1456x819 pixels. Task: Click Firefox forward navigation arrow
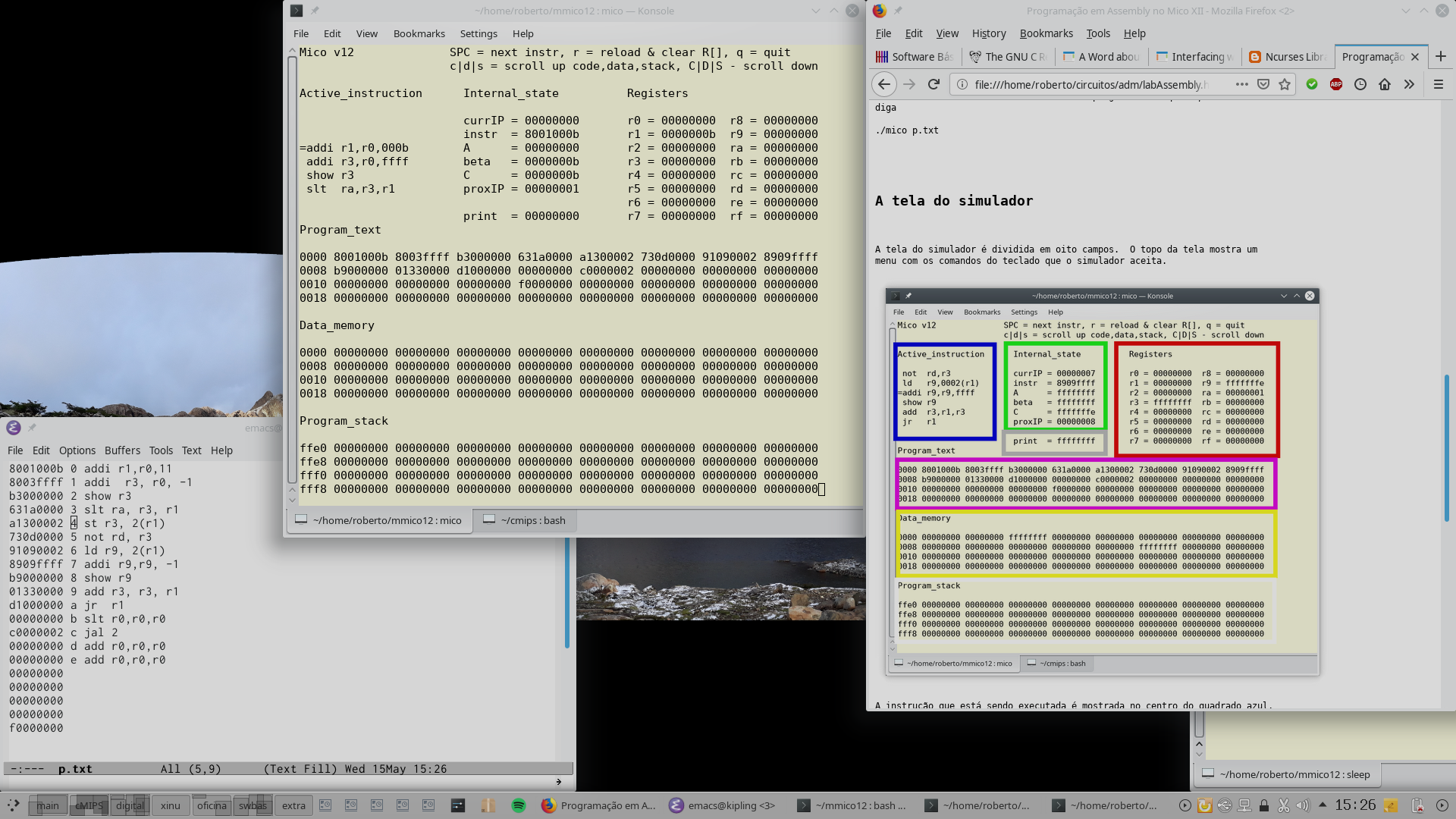tap(909, 84)
